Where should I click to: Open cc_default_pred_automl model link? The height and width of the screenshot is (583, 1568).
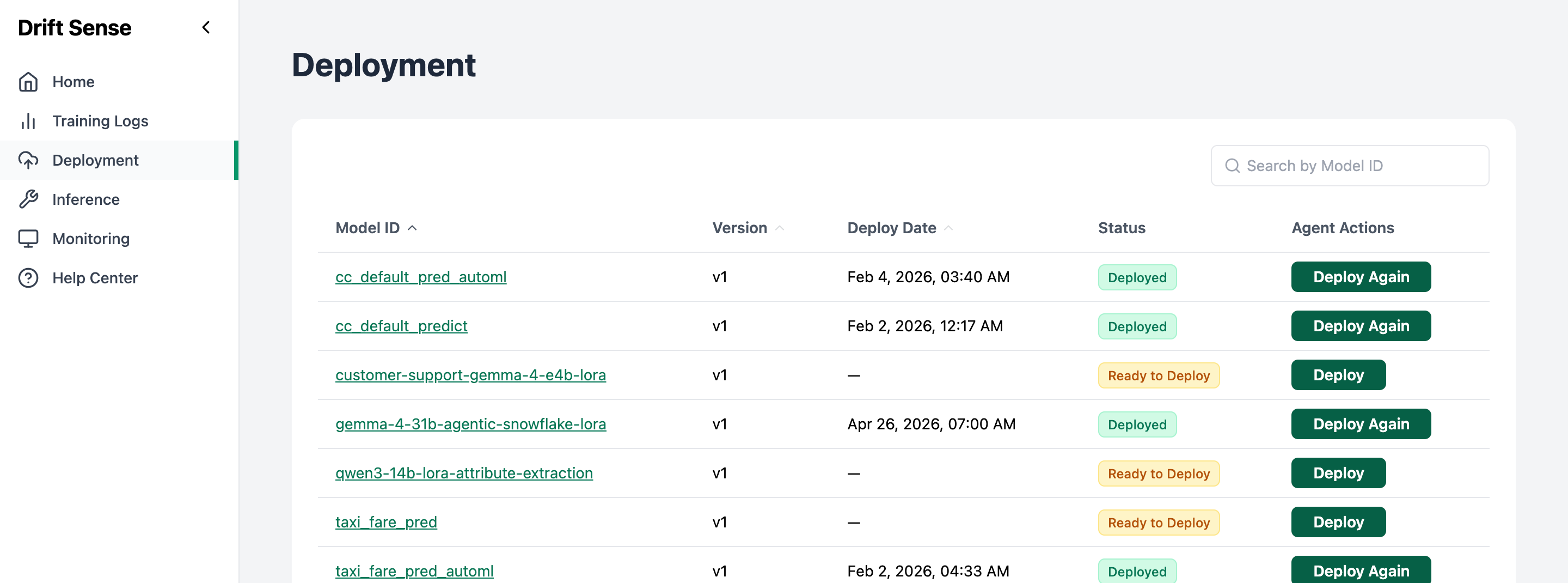(421, 277)
